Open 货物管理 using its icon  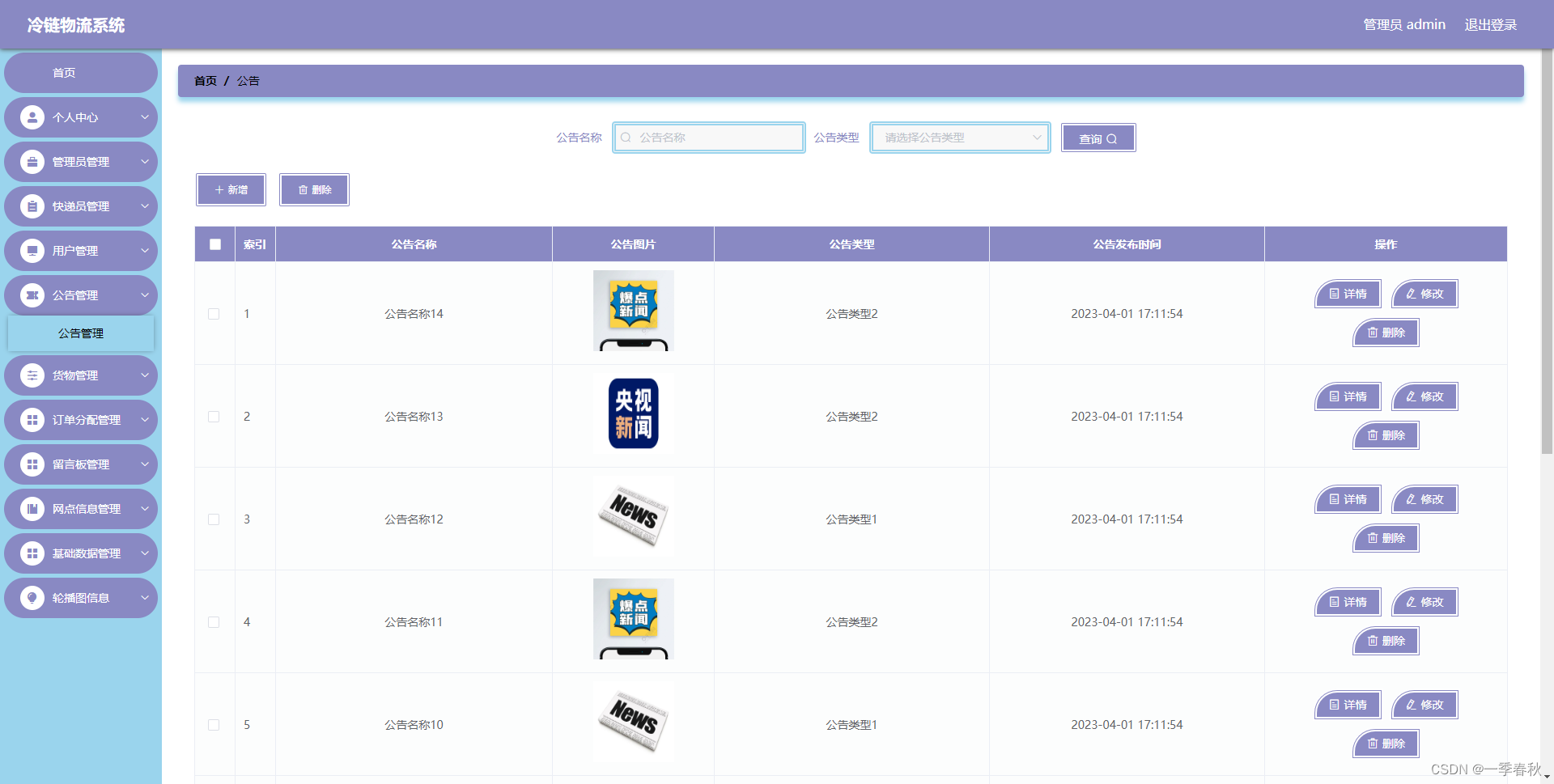[32, 375]
